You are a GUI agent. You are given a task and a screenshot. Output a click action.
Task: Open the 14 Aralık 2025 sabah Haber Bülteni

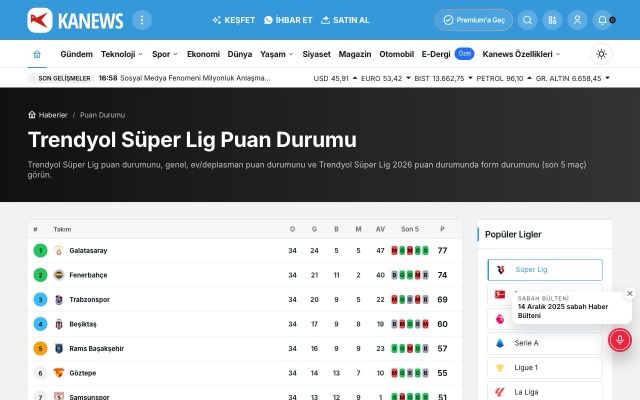pyautogui.click(x=563, y=311)
